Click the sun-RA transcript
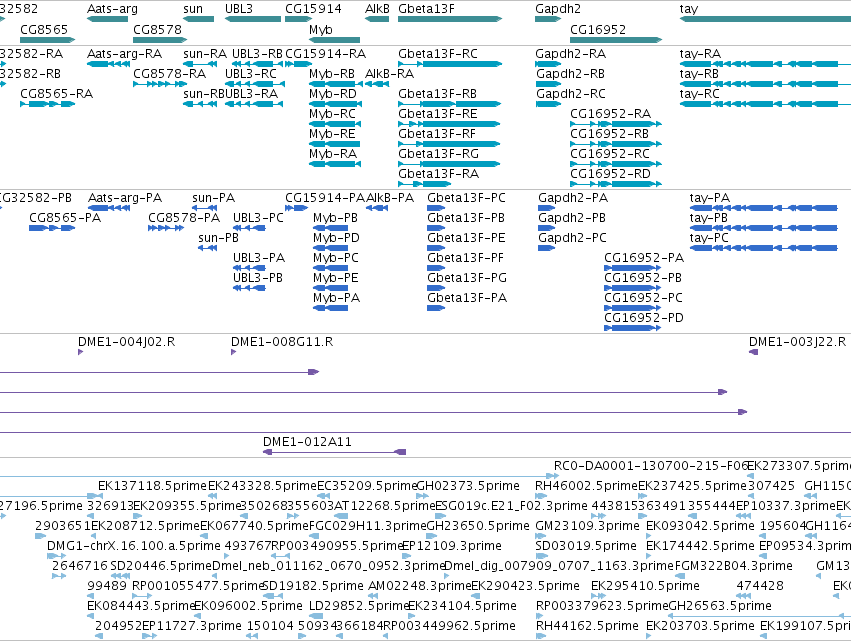 coord(200,64)
